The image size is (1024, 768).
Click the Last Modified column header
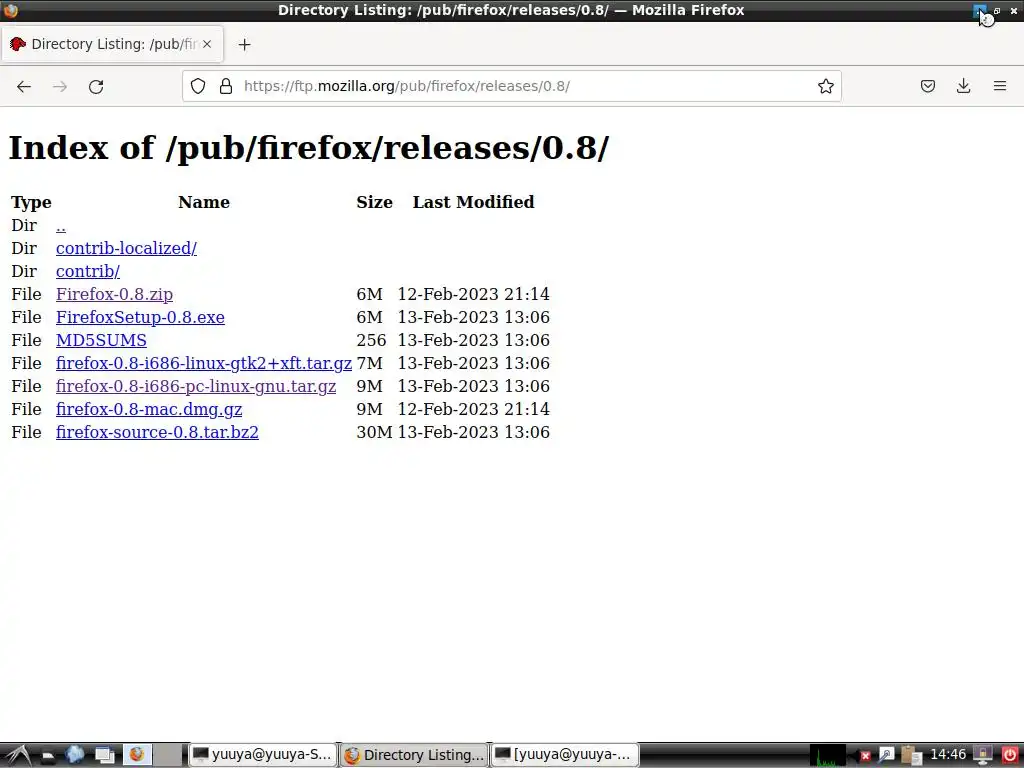click(x=473, y=202)
